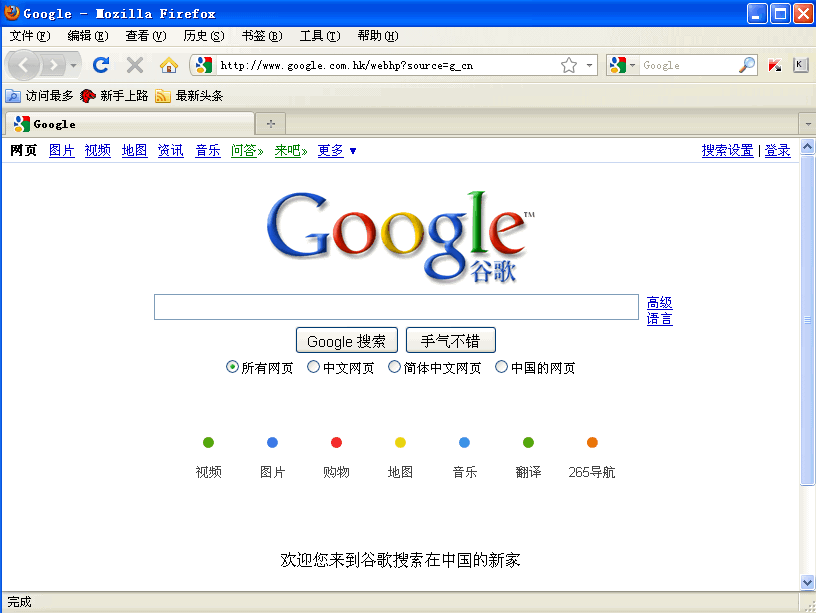Click the Stop loading X icon
The height and width of the screenshot is (613, 816).
pyautogui.click(x=135, y=65)
